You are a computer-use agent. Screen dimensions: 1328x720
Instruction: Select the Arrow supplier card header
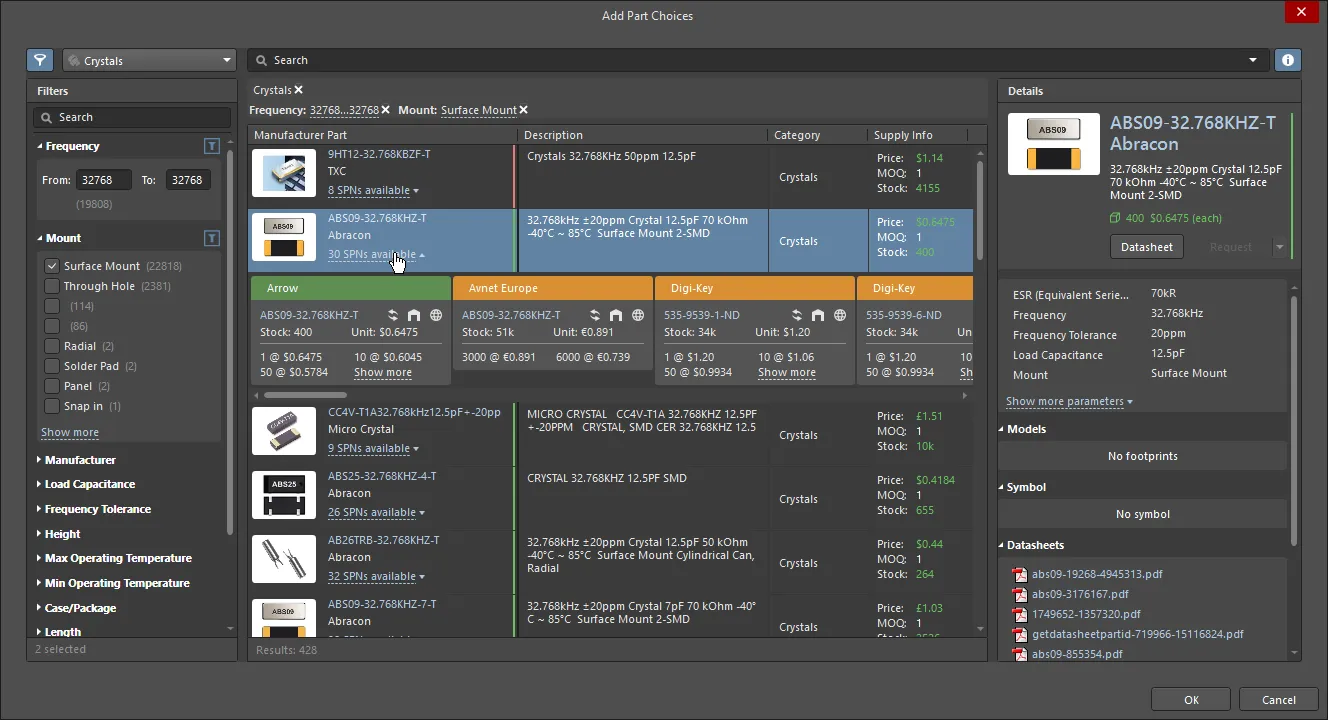350,288
